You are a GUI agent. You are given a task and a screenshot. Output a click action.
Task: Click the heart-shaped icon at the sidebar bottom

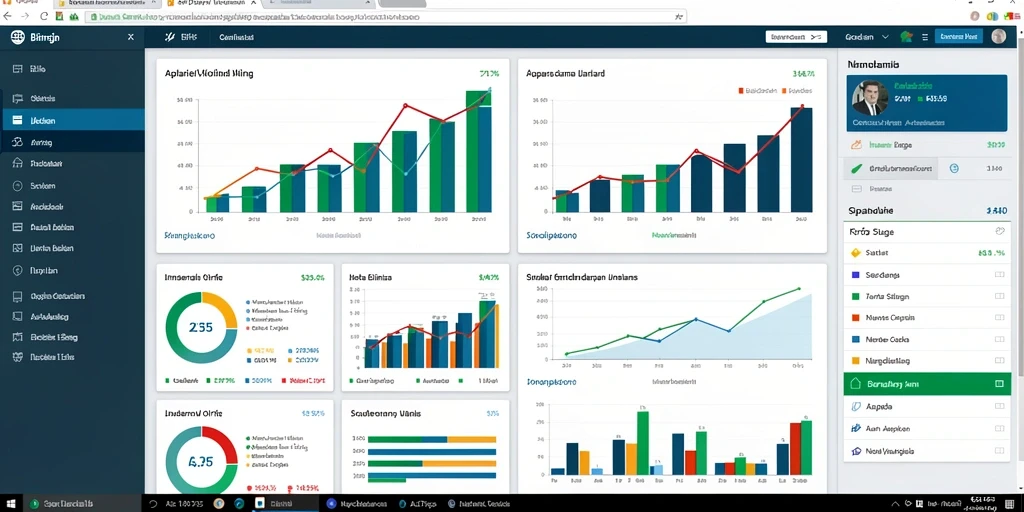point(18,357)
